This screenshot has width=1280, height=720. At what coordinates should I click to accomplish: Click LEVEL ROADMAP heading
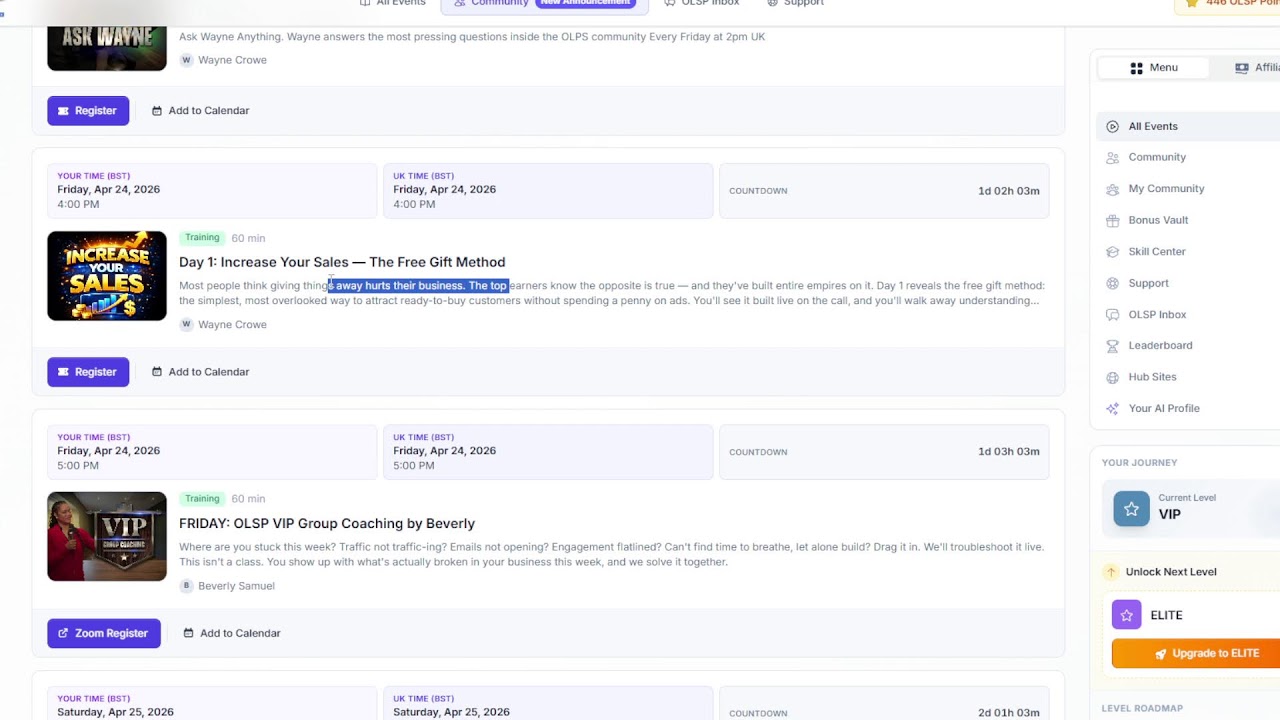(x=1142, y=709)
